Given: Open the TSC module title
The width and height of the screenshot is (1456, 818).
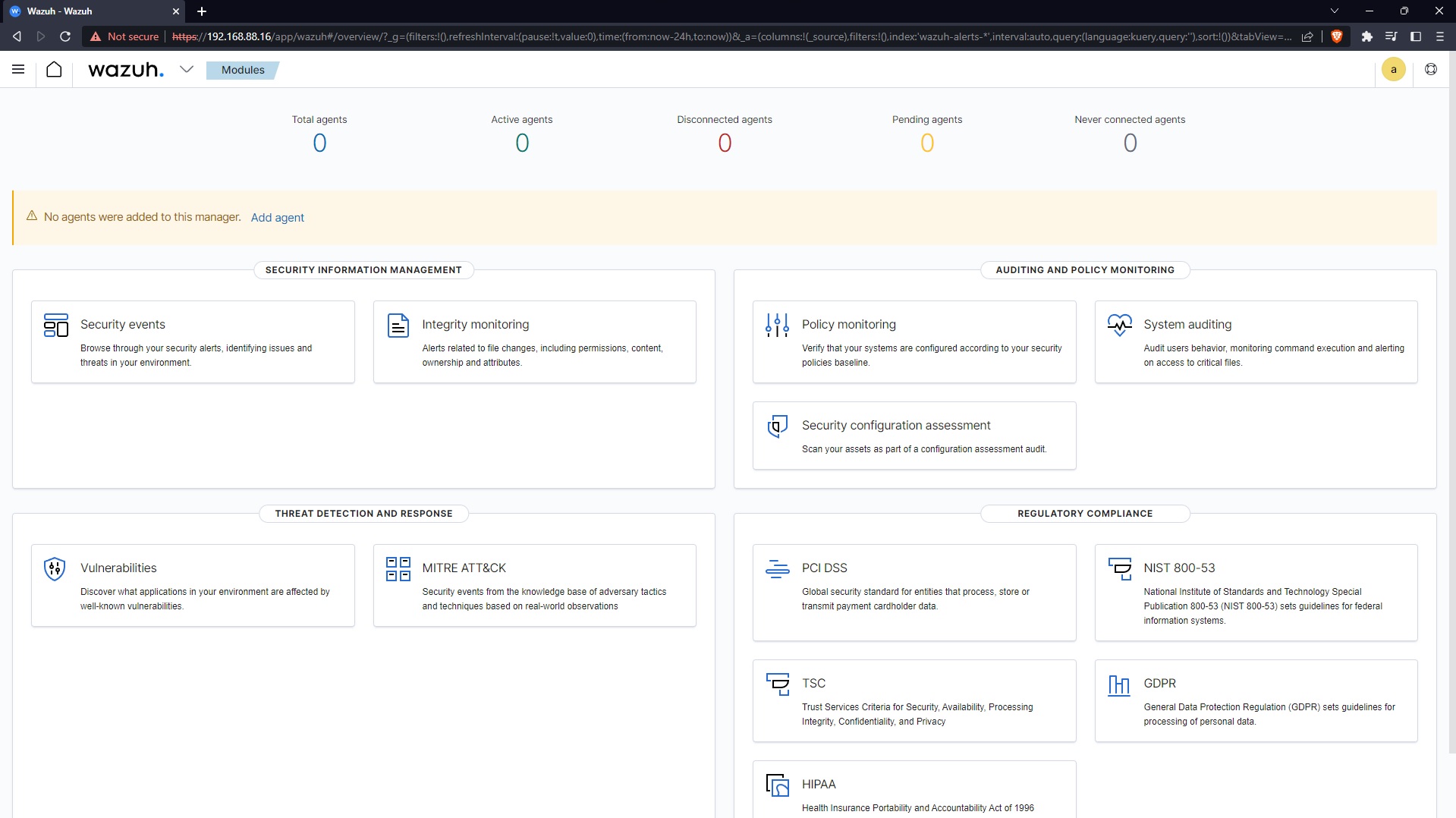Looking at the screenshot, I should pos(813,684).
